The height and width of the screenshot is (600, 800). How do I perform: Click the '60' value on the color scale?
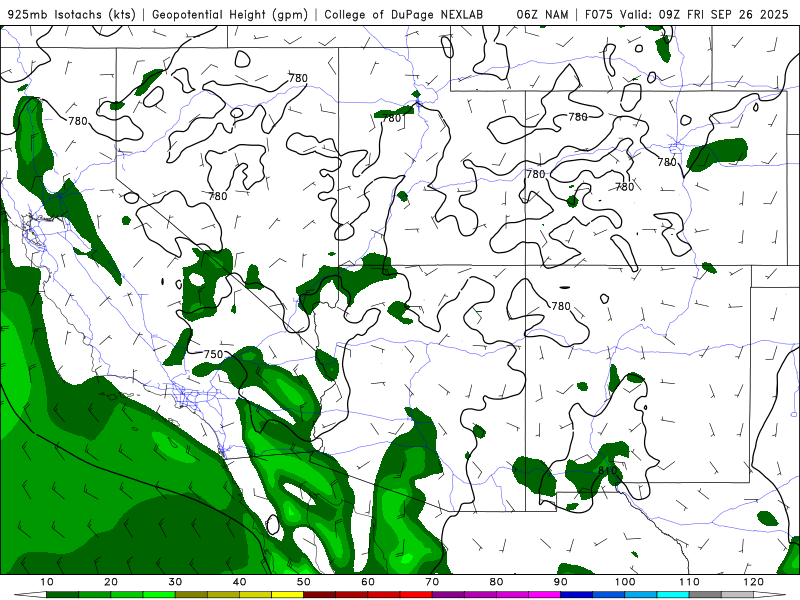tap(368, 582)
